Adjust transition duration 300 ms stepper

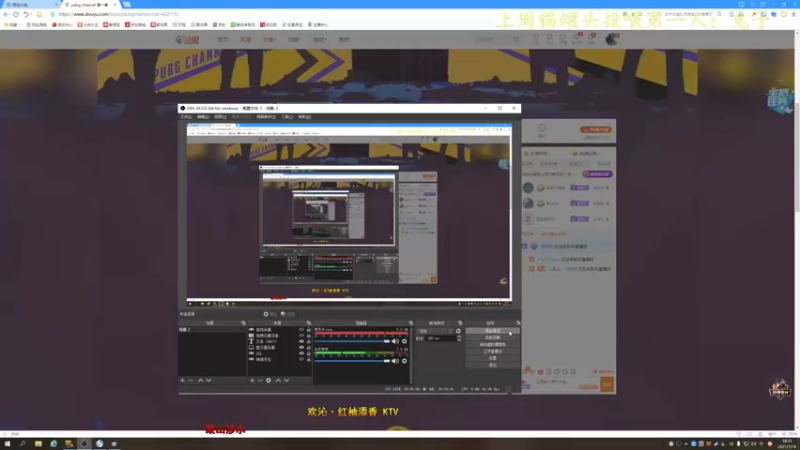click(459, 338)
